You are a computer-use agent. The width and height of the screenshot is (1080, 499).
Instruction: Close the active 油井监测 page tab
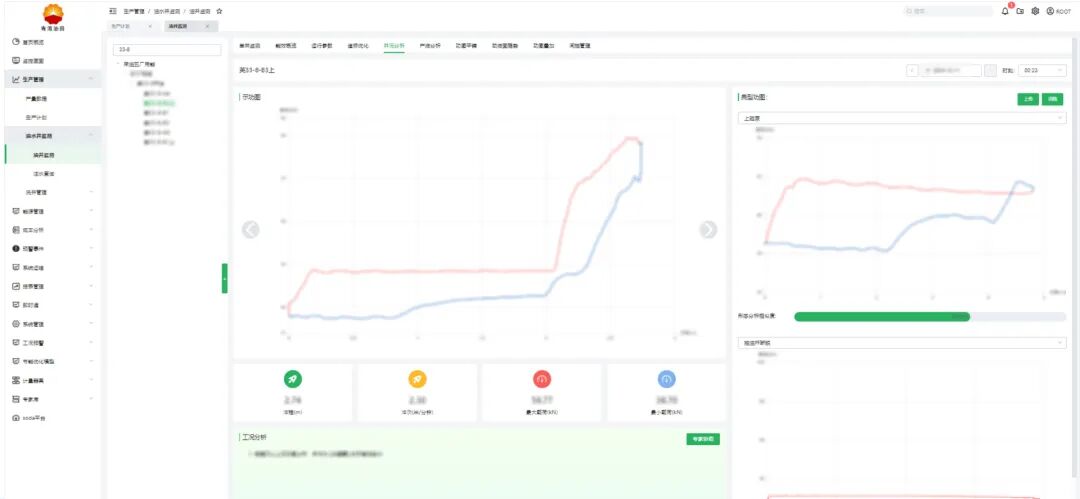pyautogui.click(x=207, y=26)
